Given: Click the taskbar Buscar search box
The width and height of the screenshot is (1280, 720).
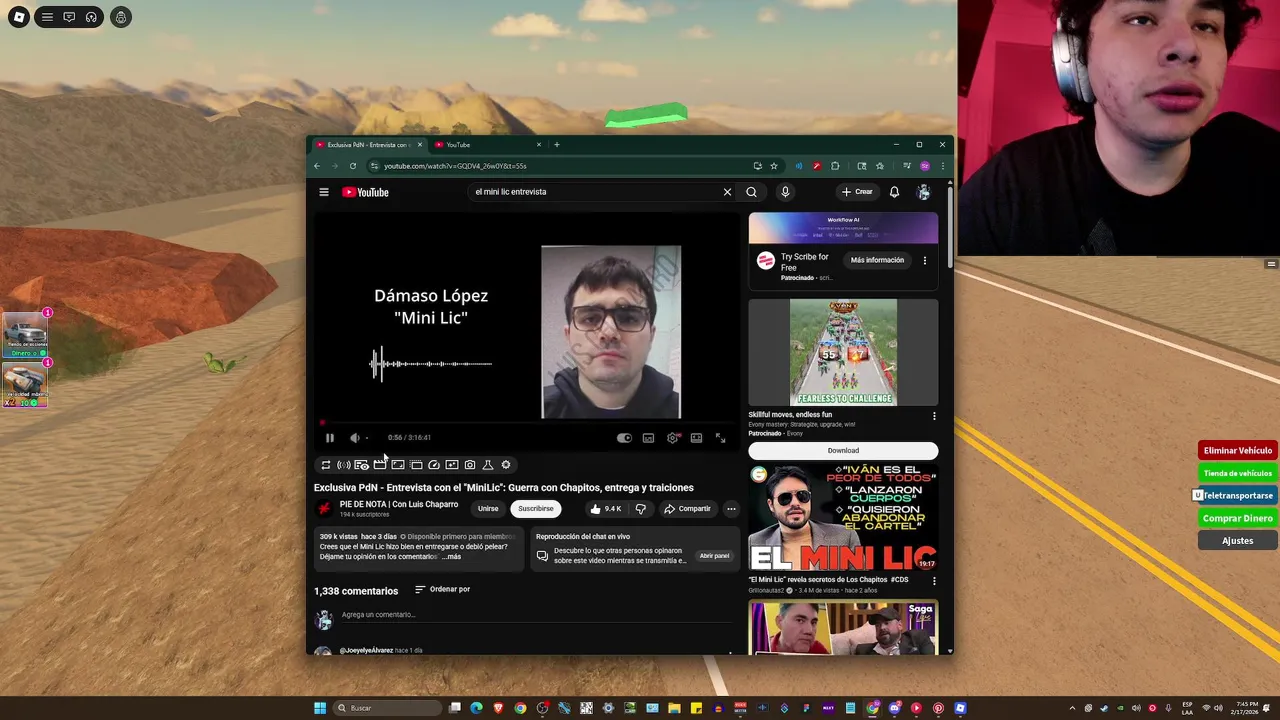Looking at the screenshot, I should 388,708.
